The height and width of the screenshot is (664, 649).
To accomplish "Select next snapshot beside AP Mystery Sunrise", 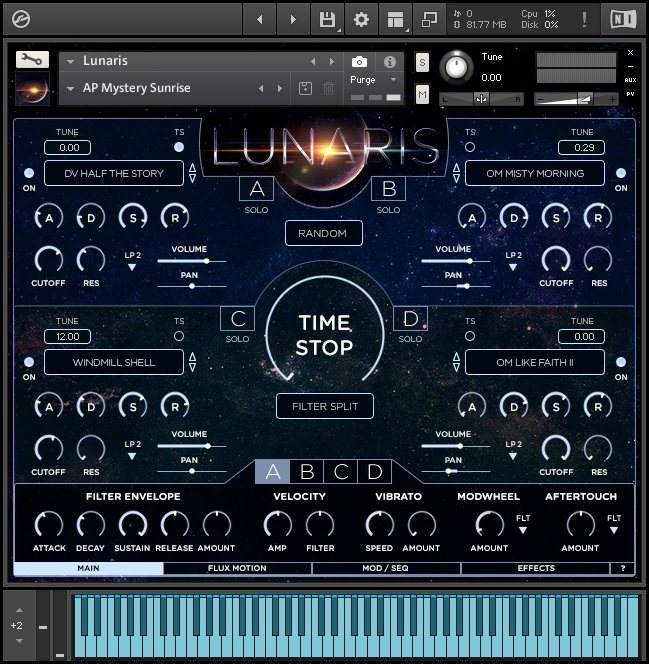I will point(279,89).
